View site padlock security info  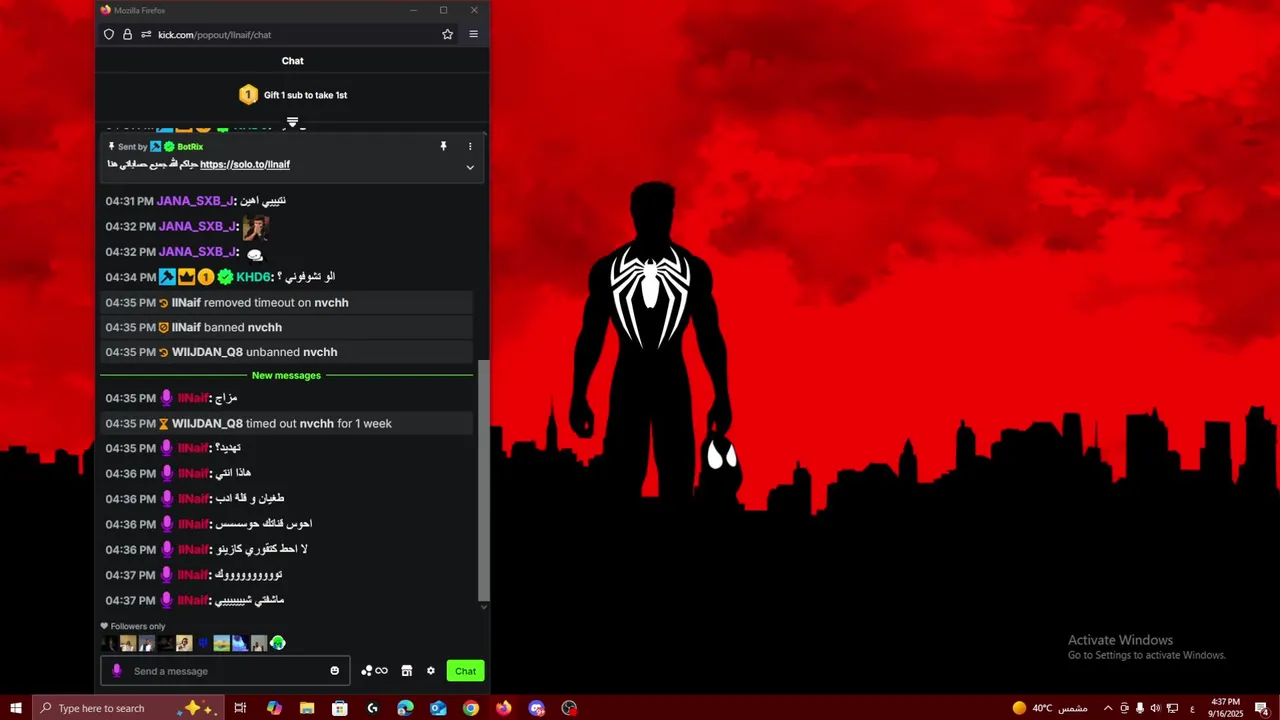[127, 34]
